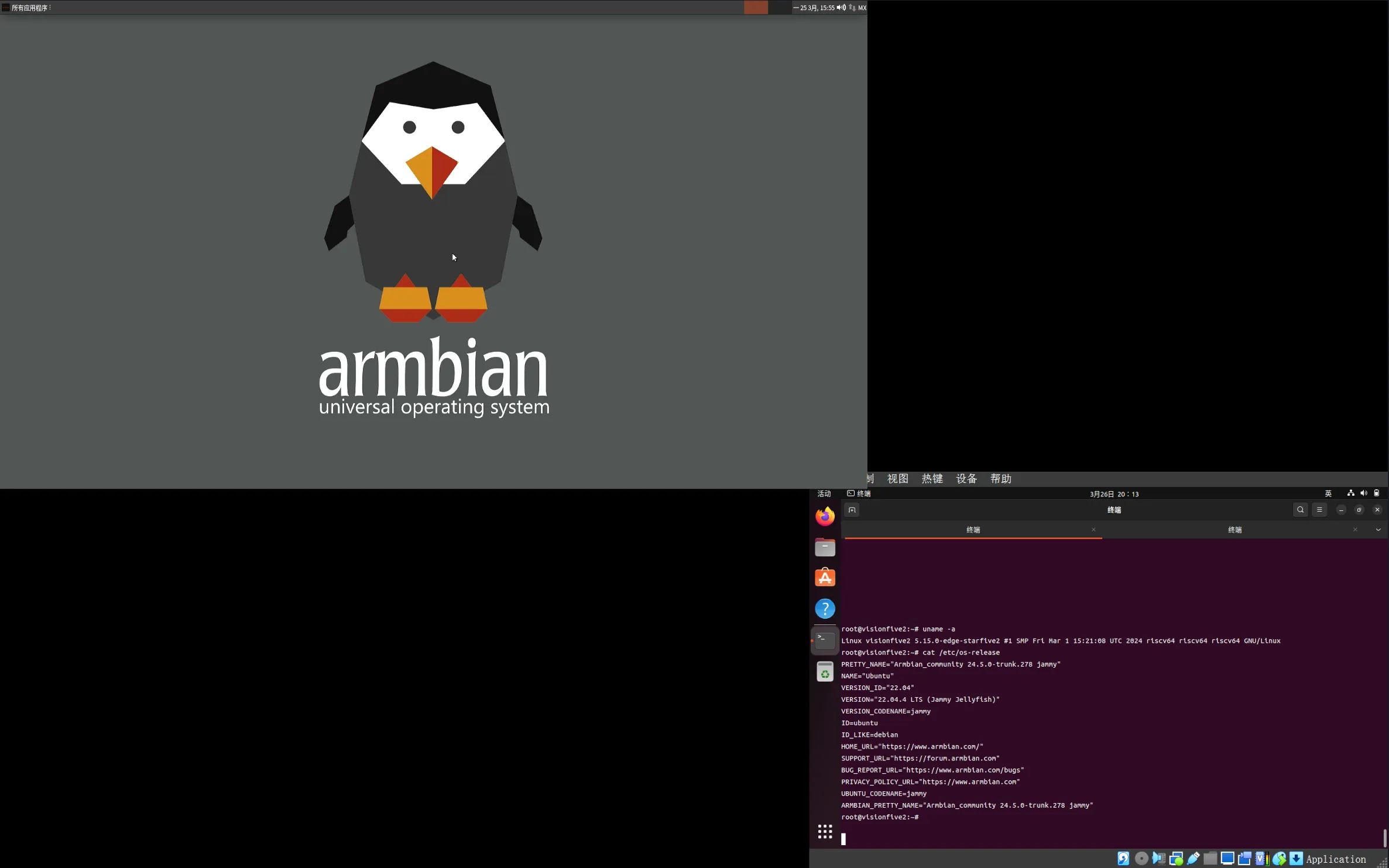Launch Ubuntu Software from the dock

[825, 578]
